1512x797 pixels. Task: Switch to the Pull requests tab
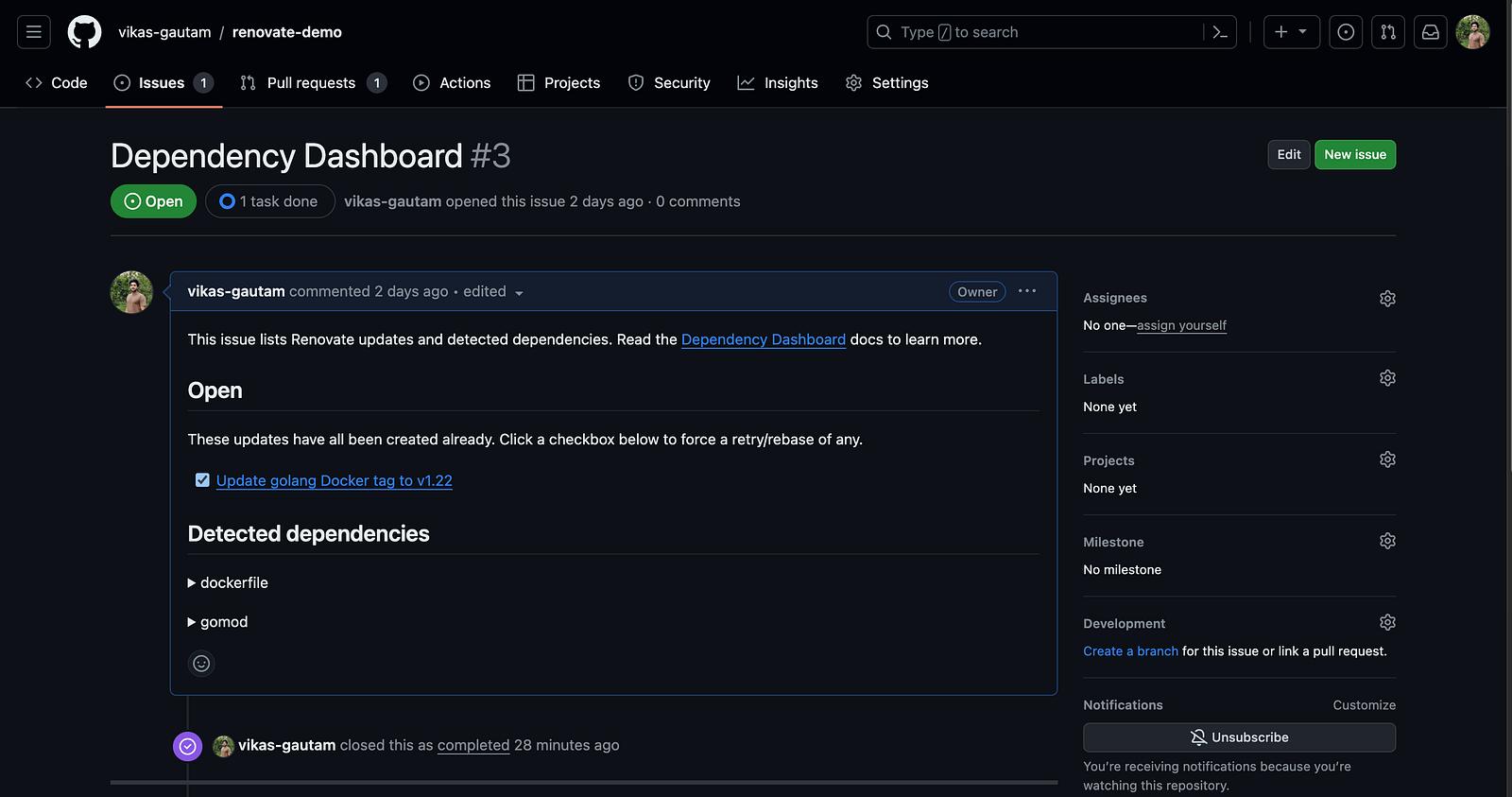tap(313, 83)
